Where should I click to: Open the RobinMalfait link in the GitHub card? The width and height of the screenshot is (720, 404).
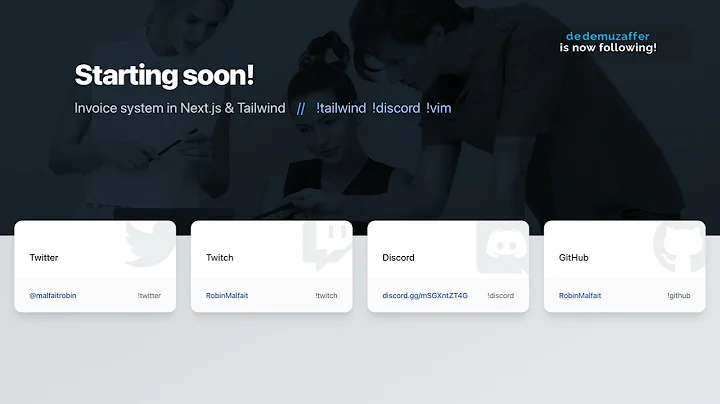tap(580, 296)
